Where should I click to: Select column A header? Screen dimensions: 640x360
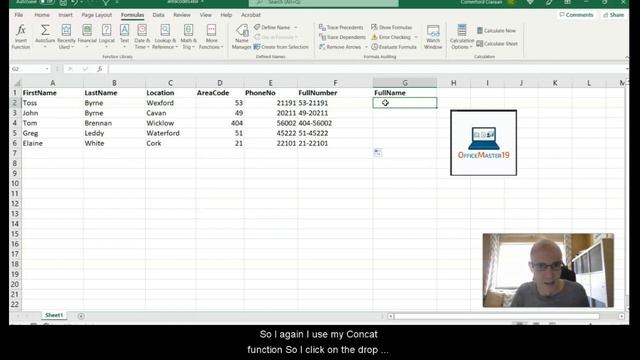(52, 83)
